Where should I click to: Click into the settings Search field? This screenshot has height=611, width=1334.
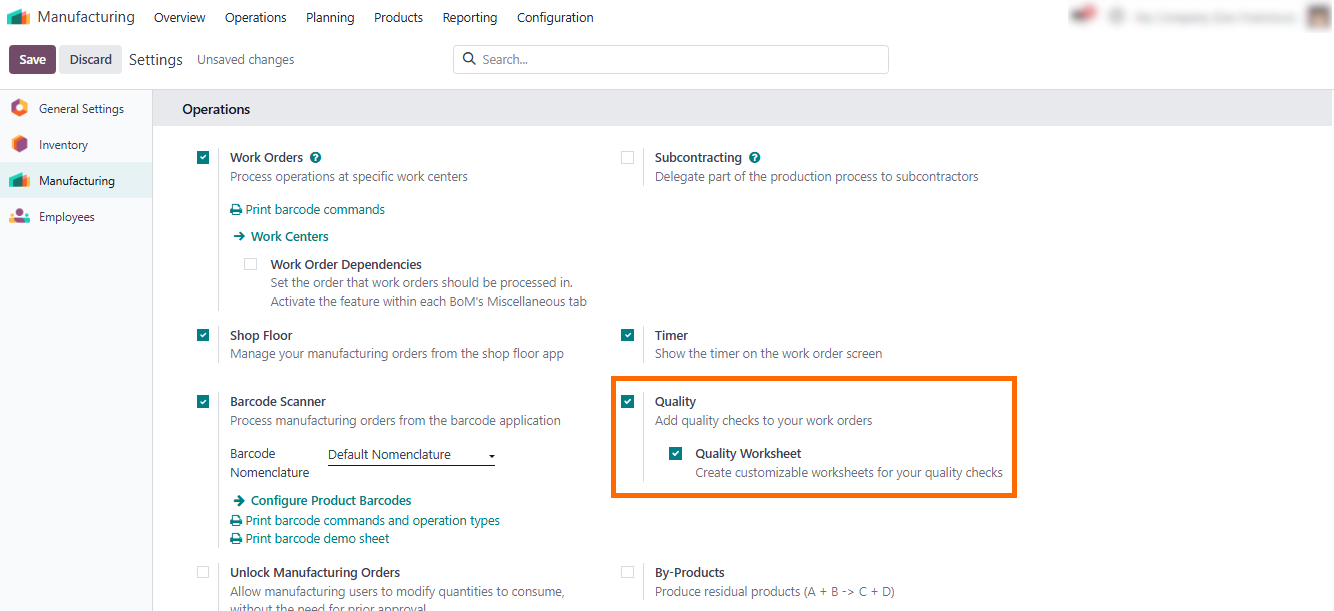[x=671, y=59]
